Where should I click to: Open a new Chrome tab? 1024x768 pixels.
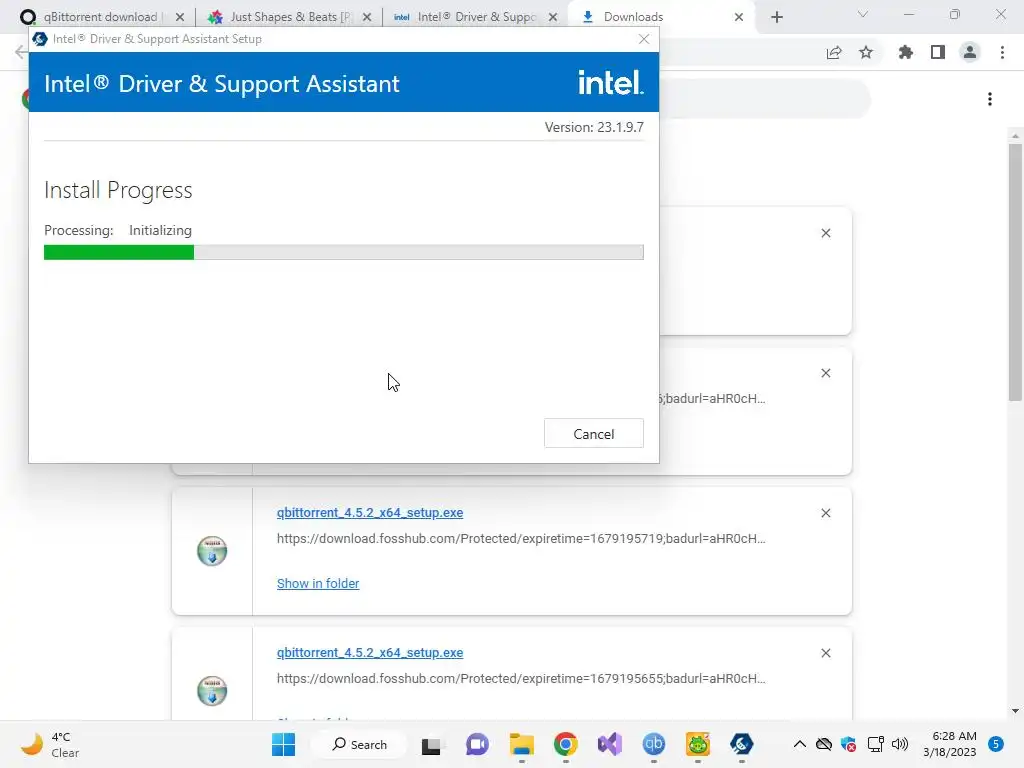coord(776,17)
